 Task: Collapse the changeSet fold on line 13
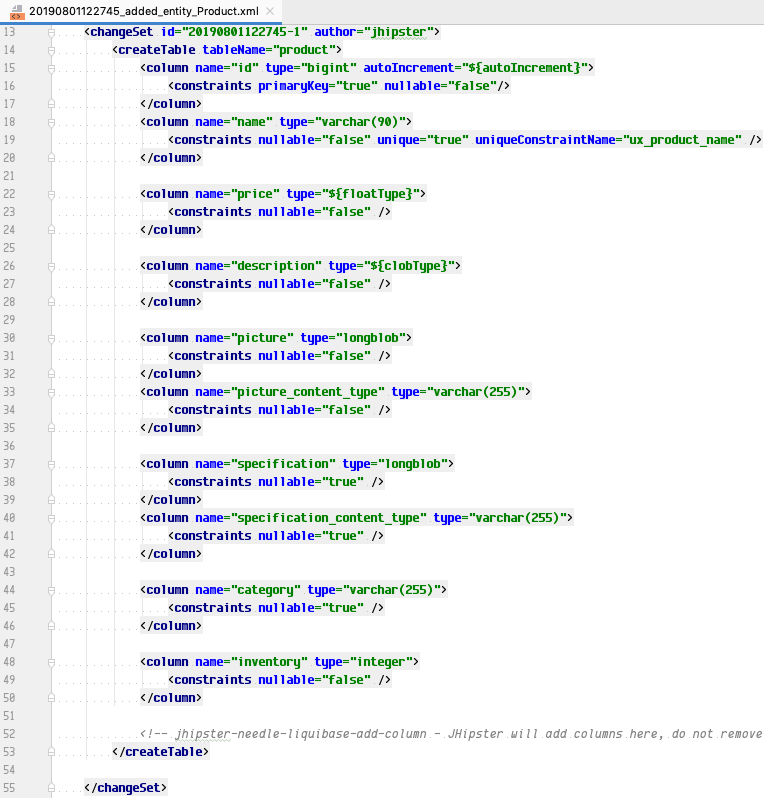click(x=51, y=32)
